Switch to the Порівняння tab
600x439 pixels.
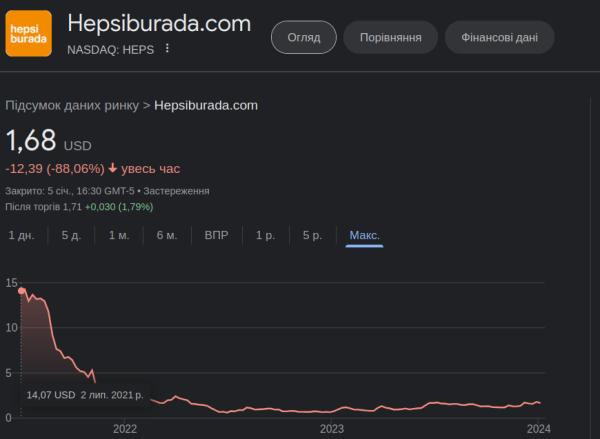point(390,38)
